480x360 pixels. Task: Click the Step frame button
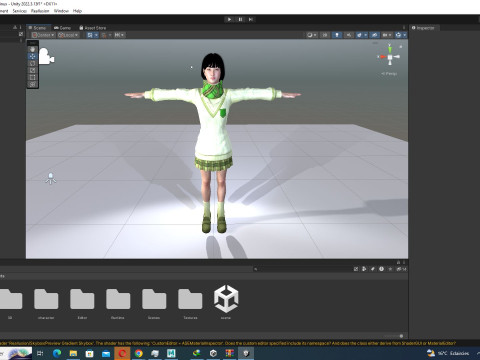[x=251, y=19]
